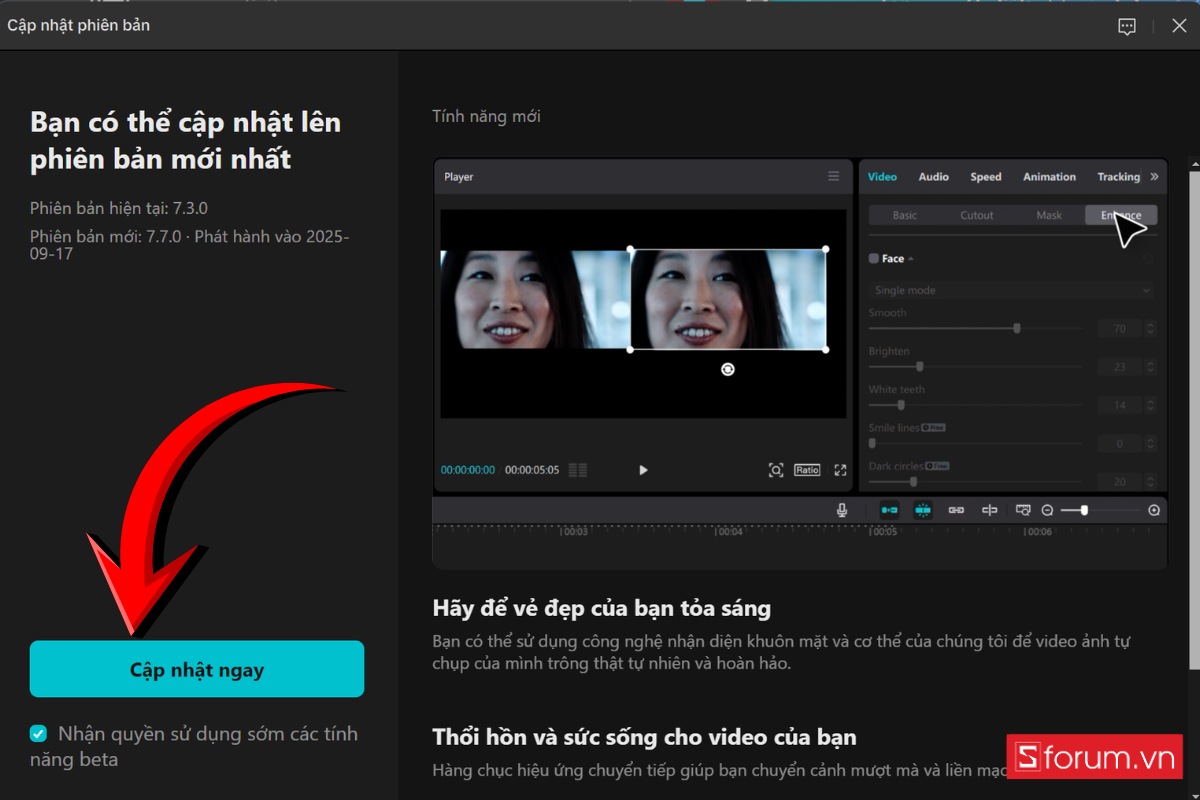This screenshot has height=800, width=1200.
Task: Click the link clips icon in the timeline toolbar
Action: tap(957, 510)
